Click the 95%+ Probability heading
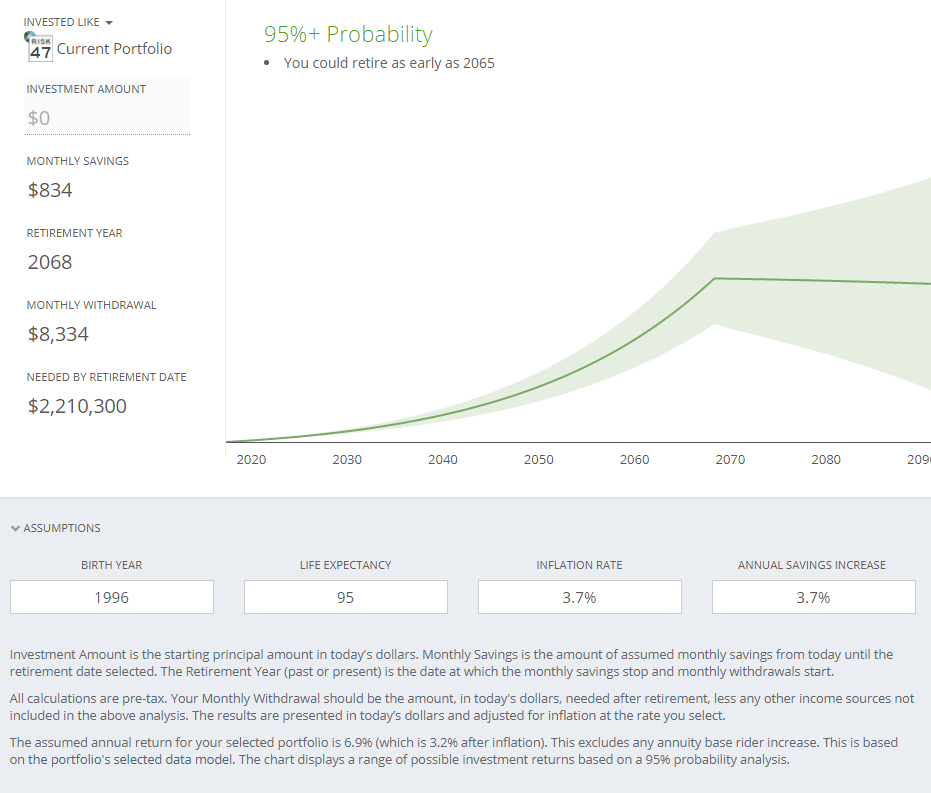This screenshot has width=931, height=793. coord(348,35)
